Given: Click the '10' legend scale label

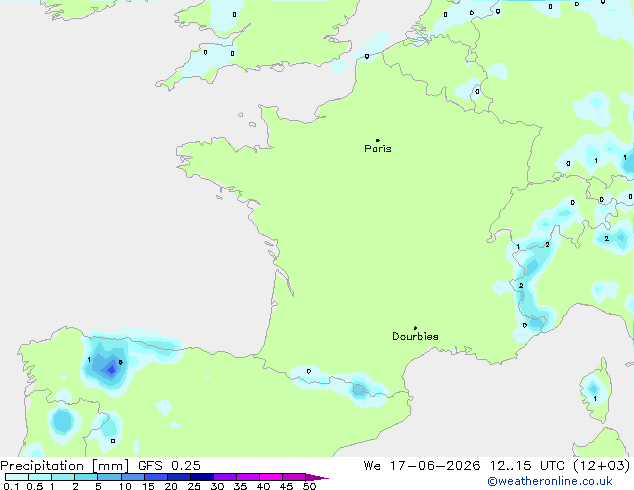Looking at the screenshot, I should click(125, 486).
